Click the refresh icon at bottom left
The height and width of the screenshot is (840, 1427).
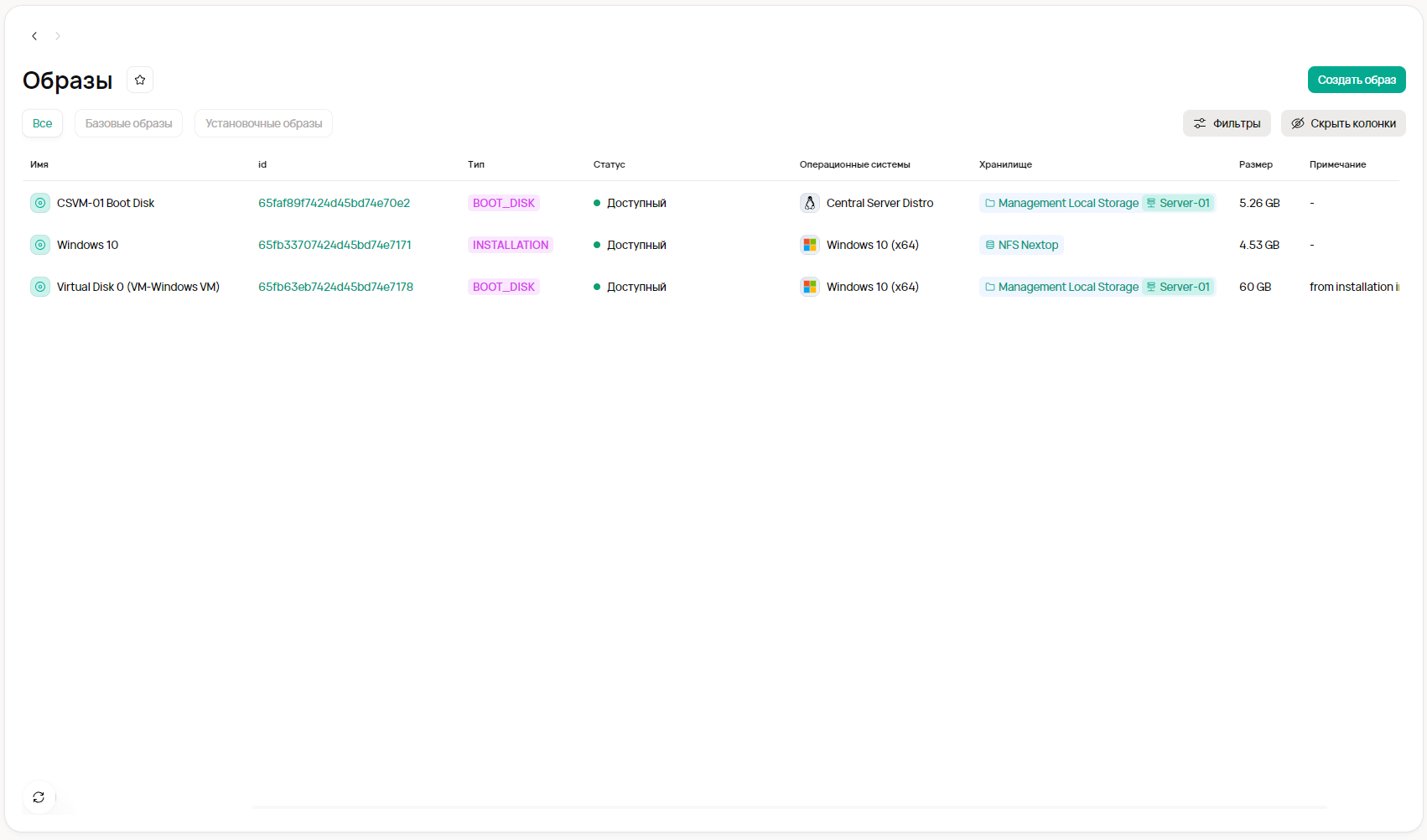coord(39,797)
